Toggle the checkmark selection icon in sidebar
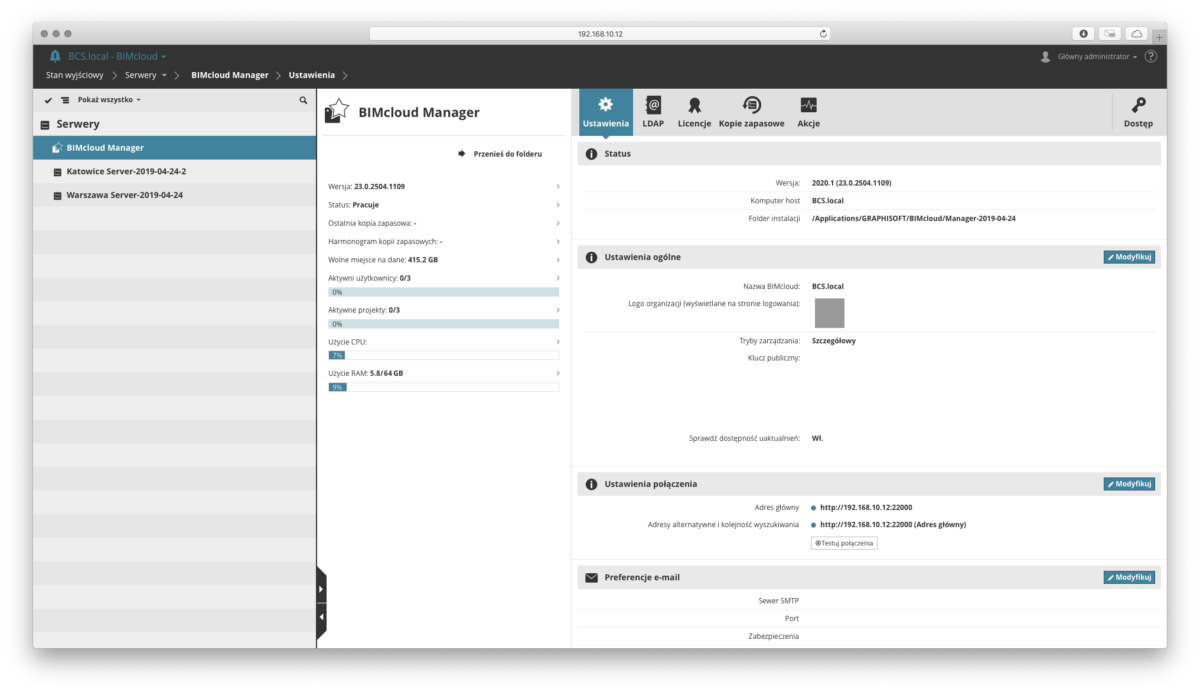Screen dimensions: 1200x692 click(x=47, y=100)
